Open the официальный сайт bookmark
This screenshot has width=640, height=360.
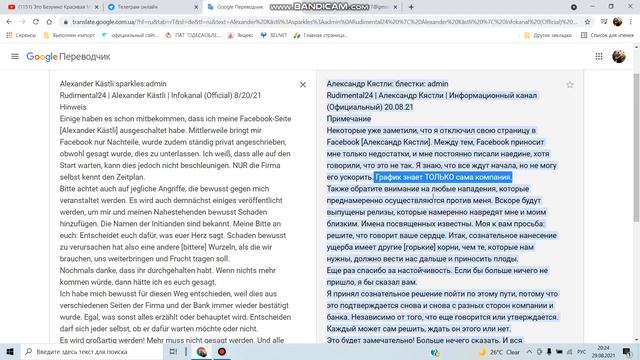point(130,35)
